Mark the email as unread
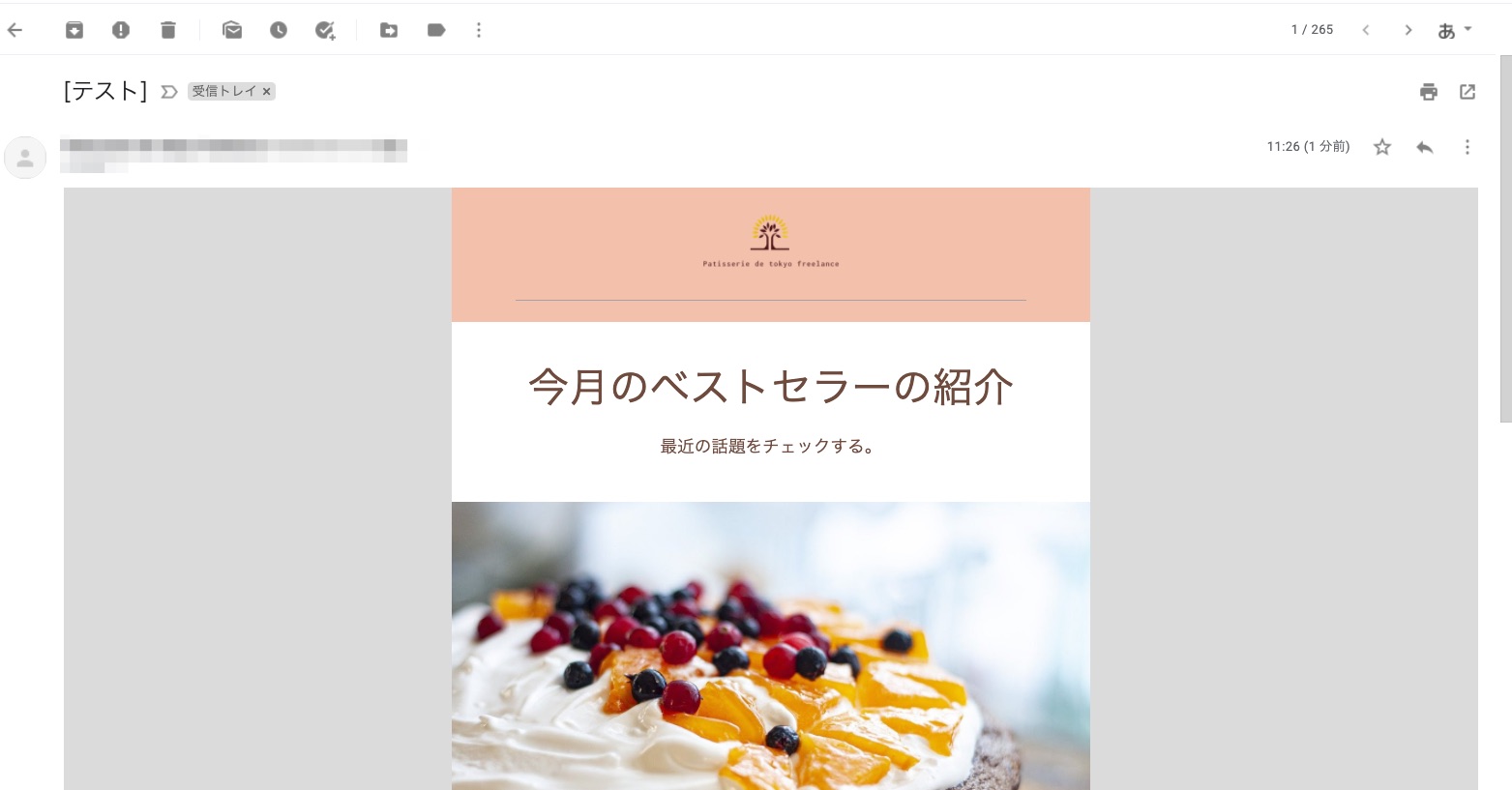 pos(232,30)
